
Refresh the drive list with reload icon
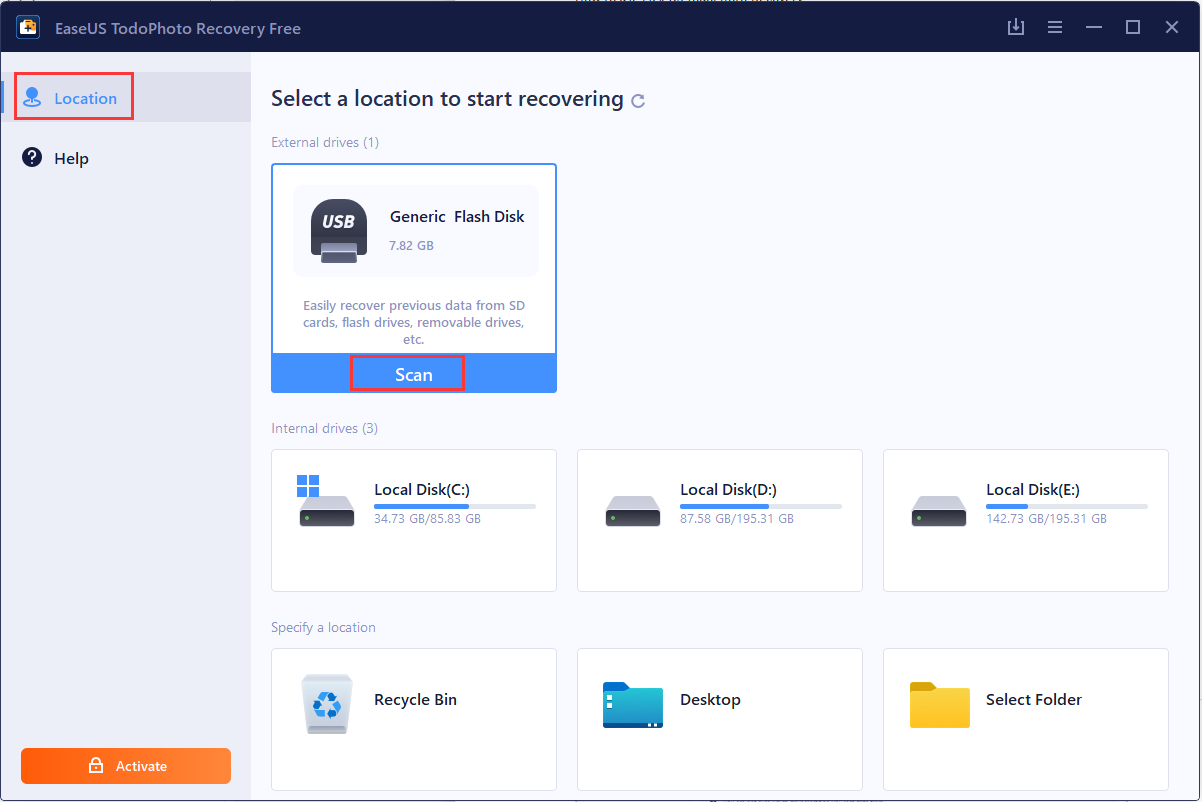point(638,100)
